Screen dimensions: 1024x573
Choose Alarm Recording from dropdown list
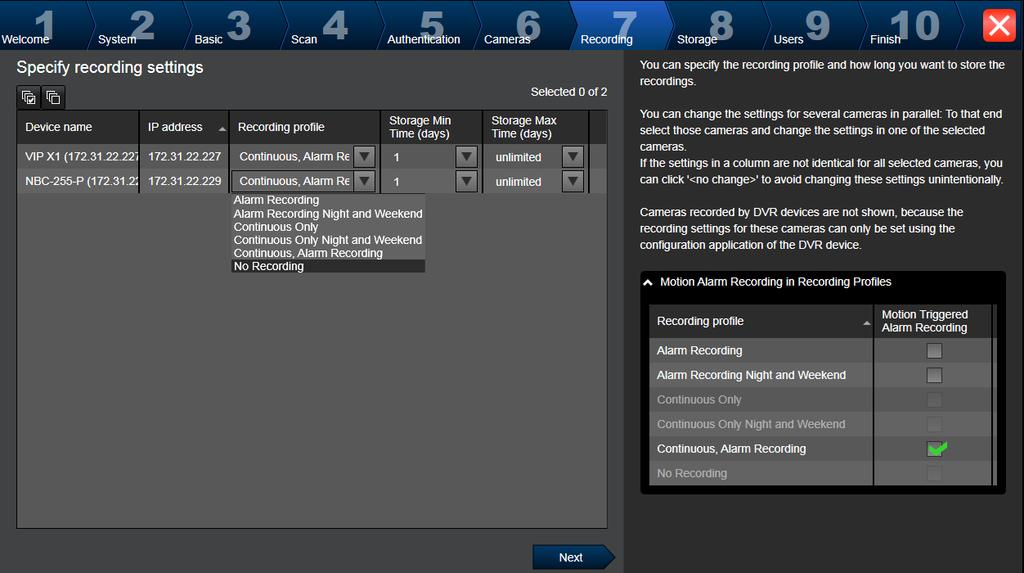coord(328,200)
